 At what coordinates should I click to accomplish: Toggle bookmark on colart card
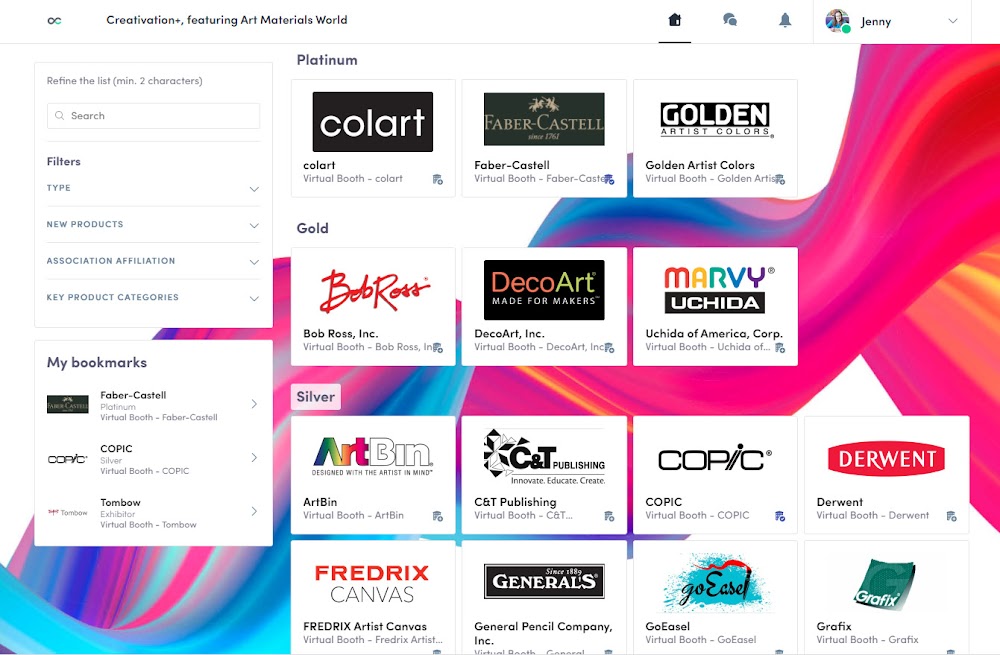click(x=438, y=179)
